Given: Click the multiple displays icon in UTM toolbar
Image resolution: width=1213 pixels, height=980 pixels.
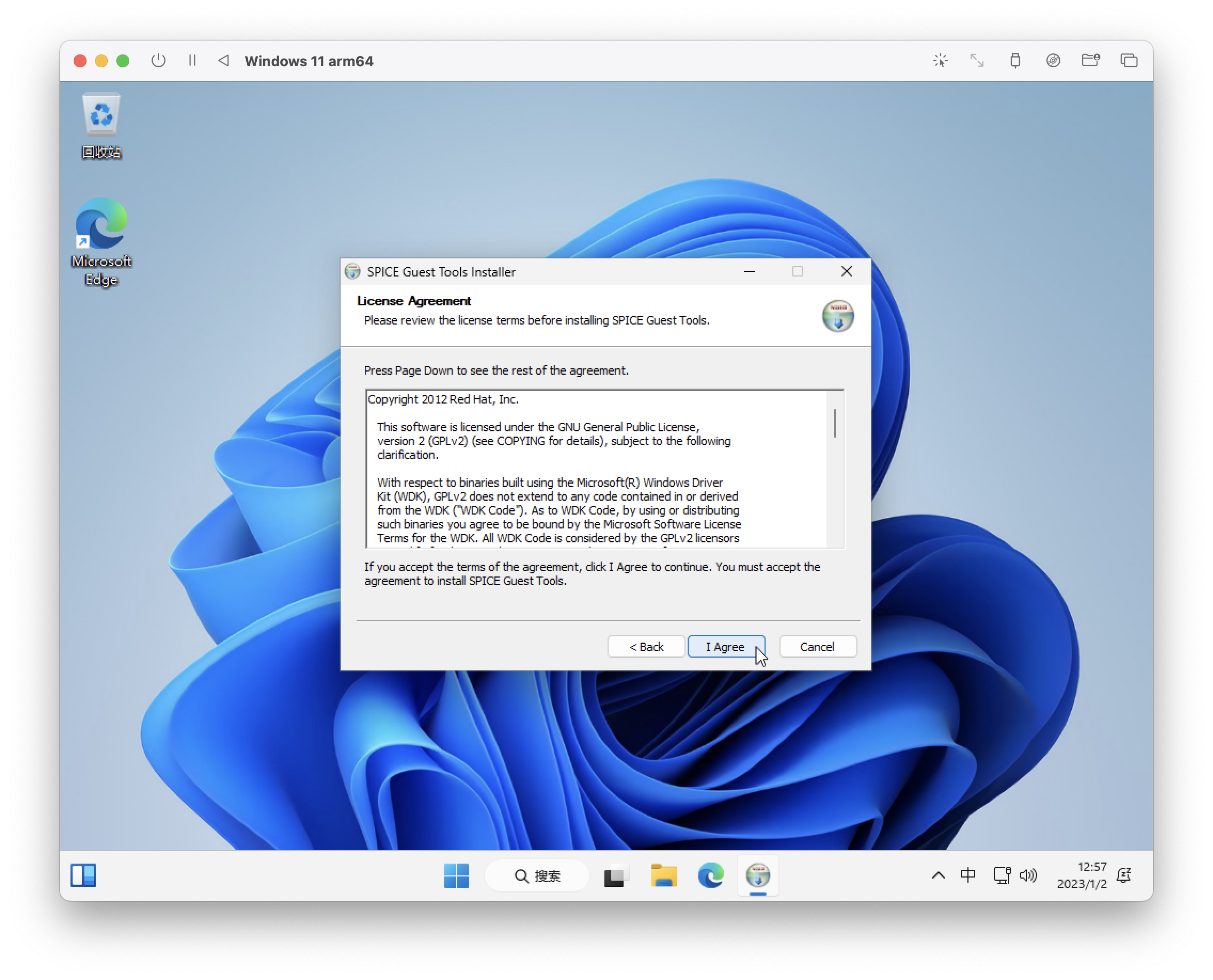Looking at the screenshot, I should click(1128, 60).
